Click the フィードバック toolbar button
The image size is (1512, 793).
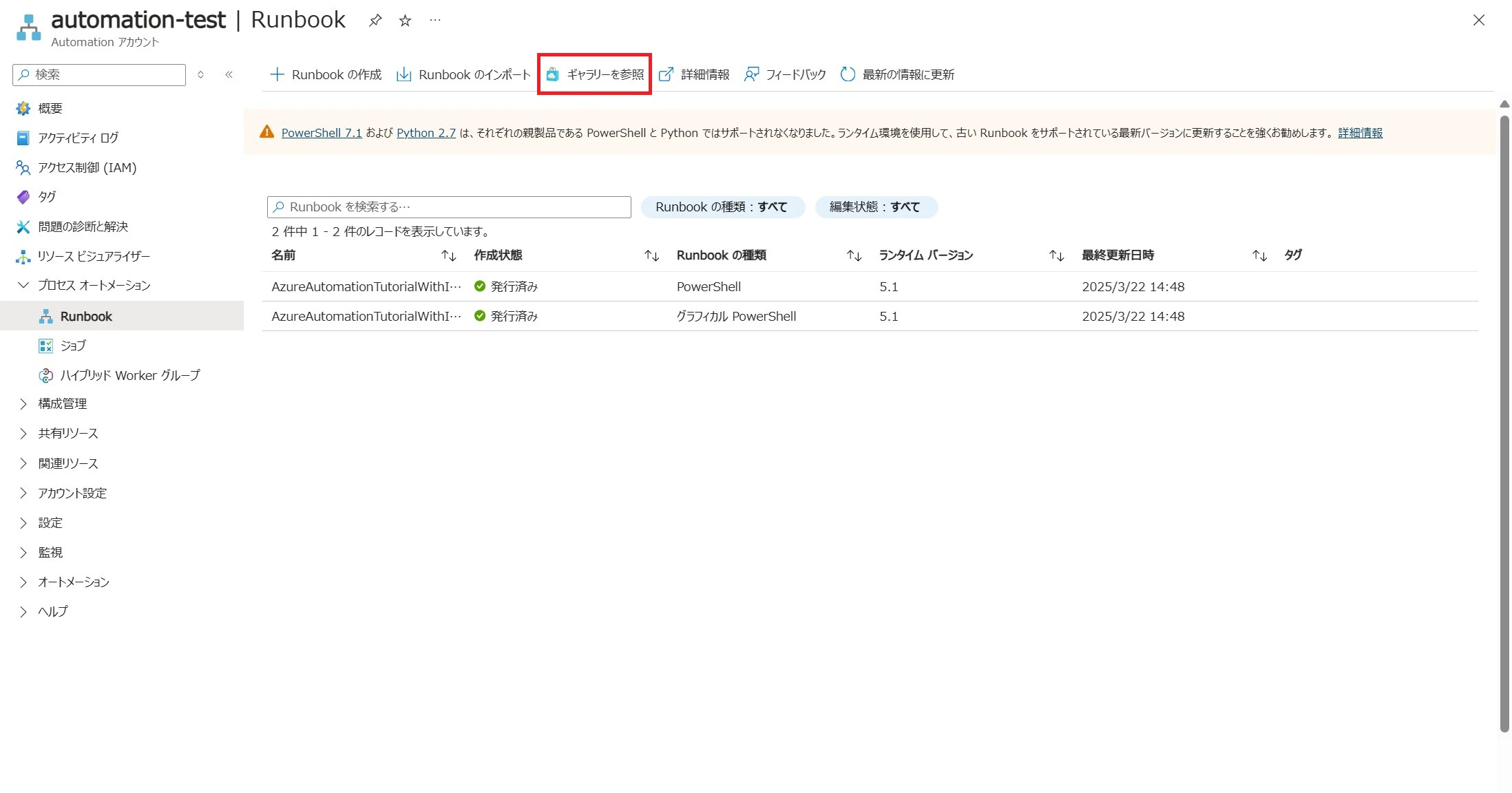point(785,74)
